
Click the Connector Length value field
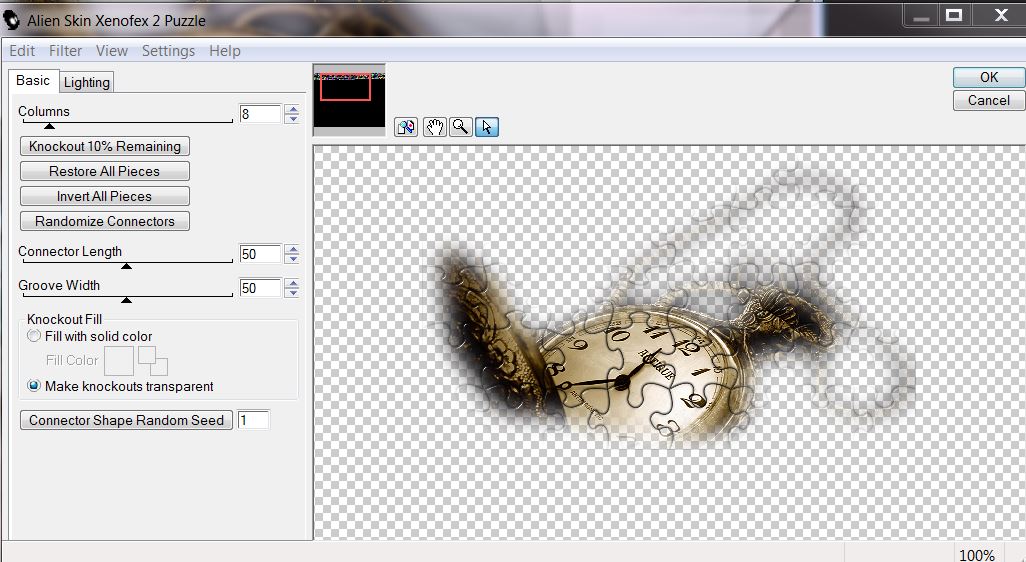click(x=260, y=254)
